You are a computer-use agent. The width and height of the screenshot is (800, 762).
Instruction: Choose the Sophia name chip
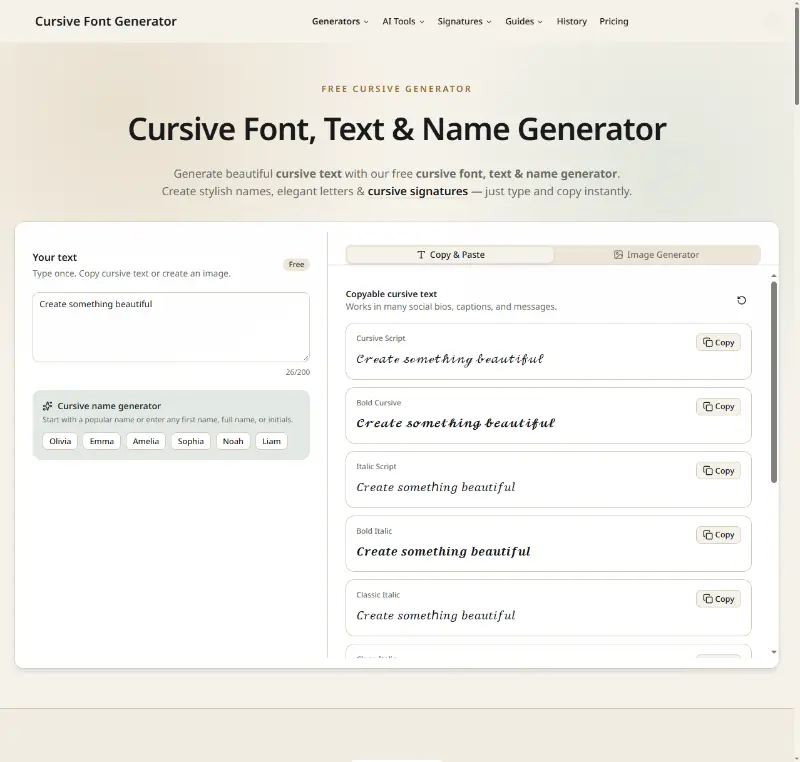[191, 441]
